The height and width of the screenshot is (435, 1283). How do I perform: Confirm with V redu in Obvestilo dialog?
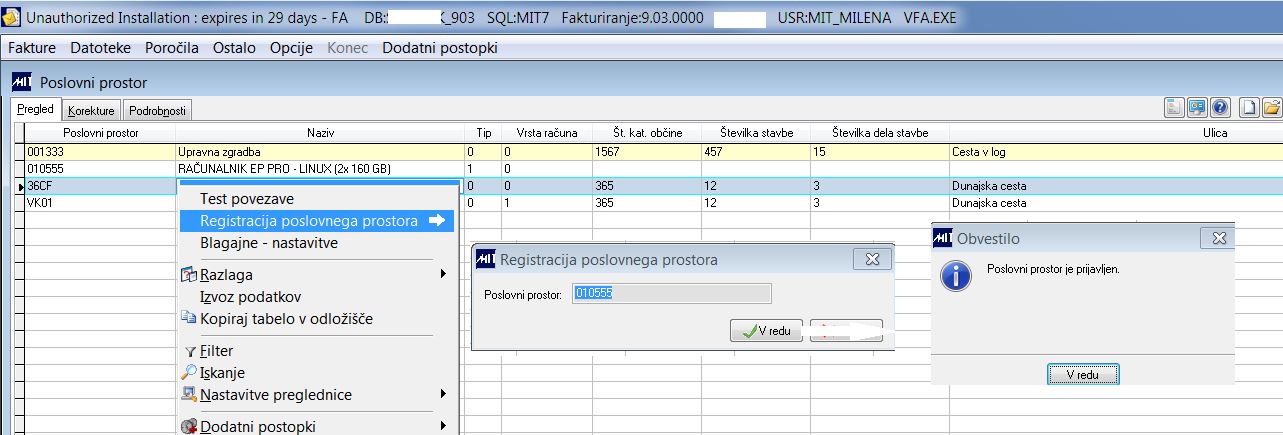tap(1083, 374)
